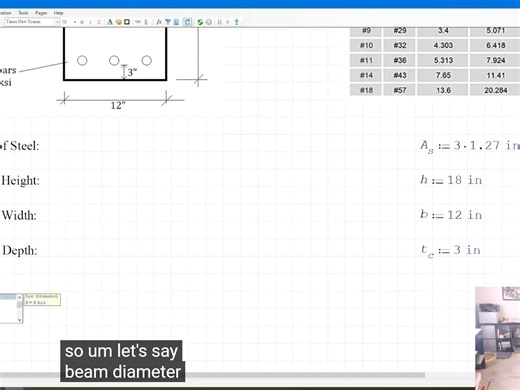The image size is (520, 390).
Task: Click the #11 table cell
Action: click(366, 60)
